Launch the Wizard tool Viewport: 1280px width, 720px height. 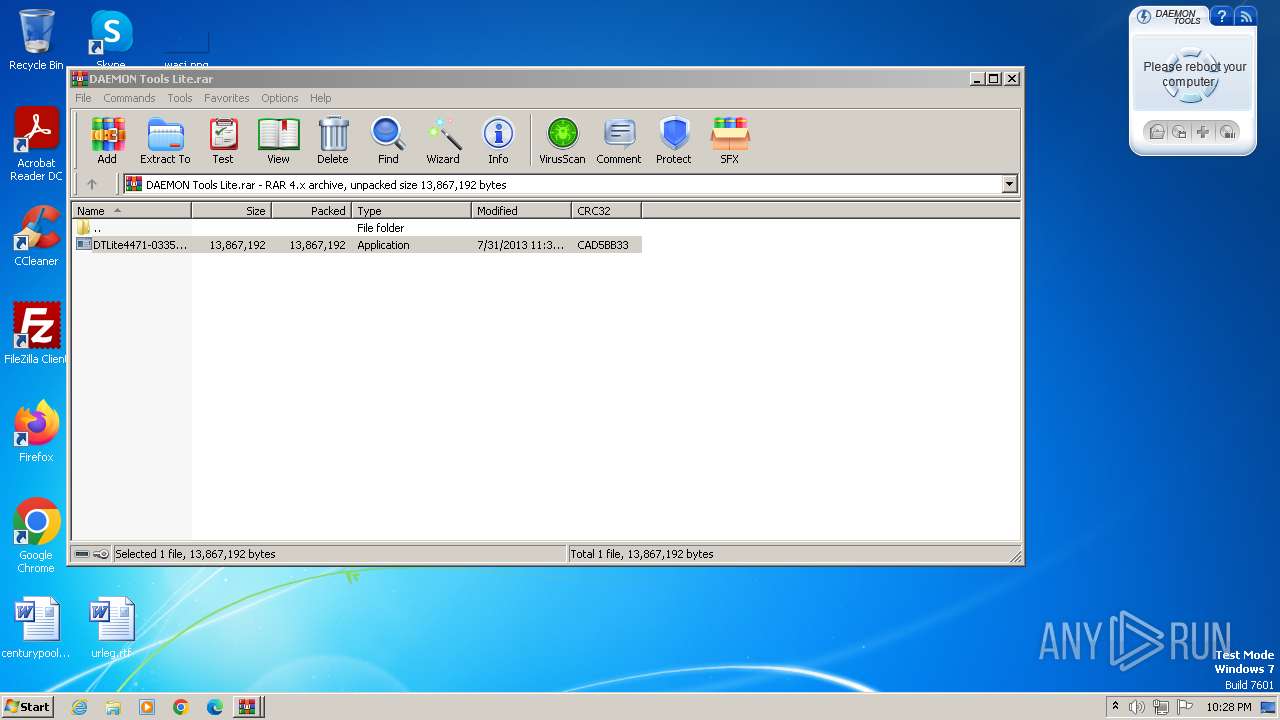[443, 140]
